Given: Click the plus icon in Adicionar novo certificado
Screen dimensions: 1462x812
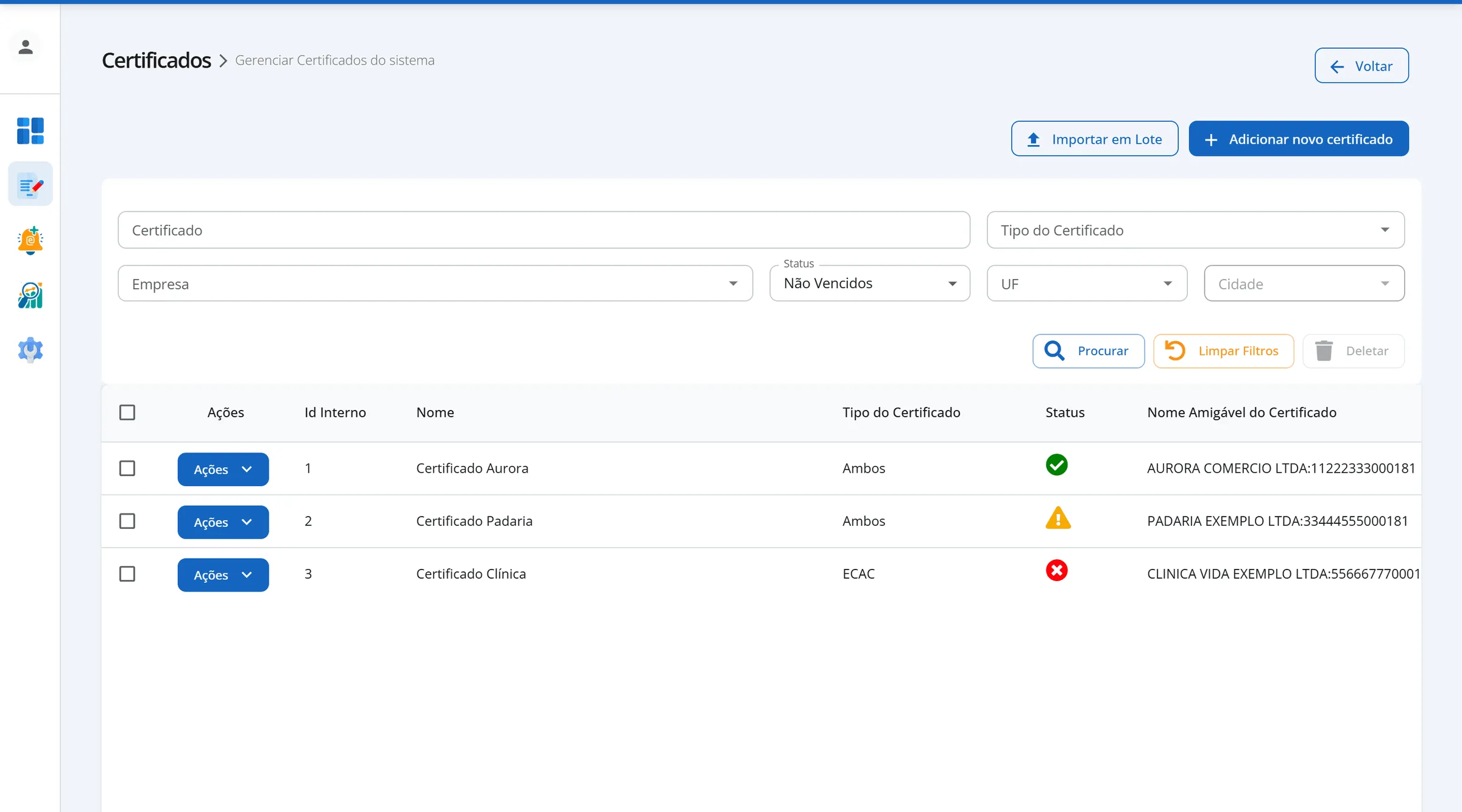Looking at the screenshot, I should pyautogui.click(x=1211, y=139).
